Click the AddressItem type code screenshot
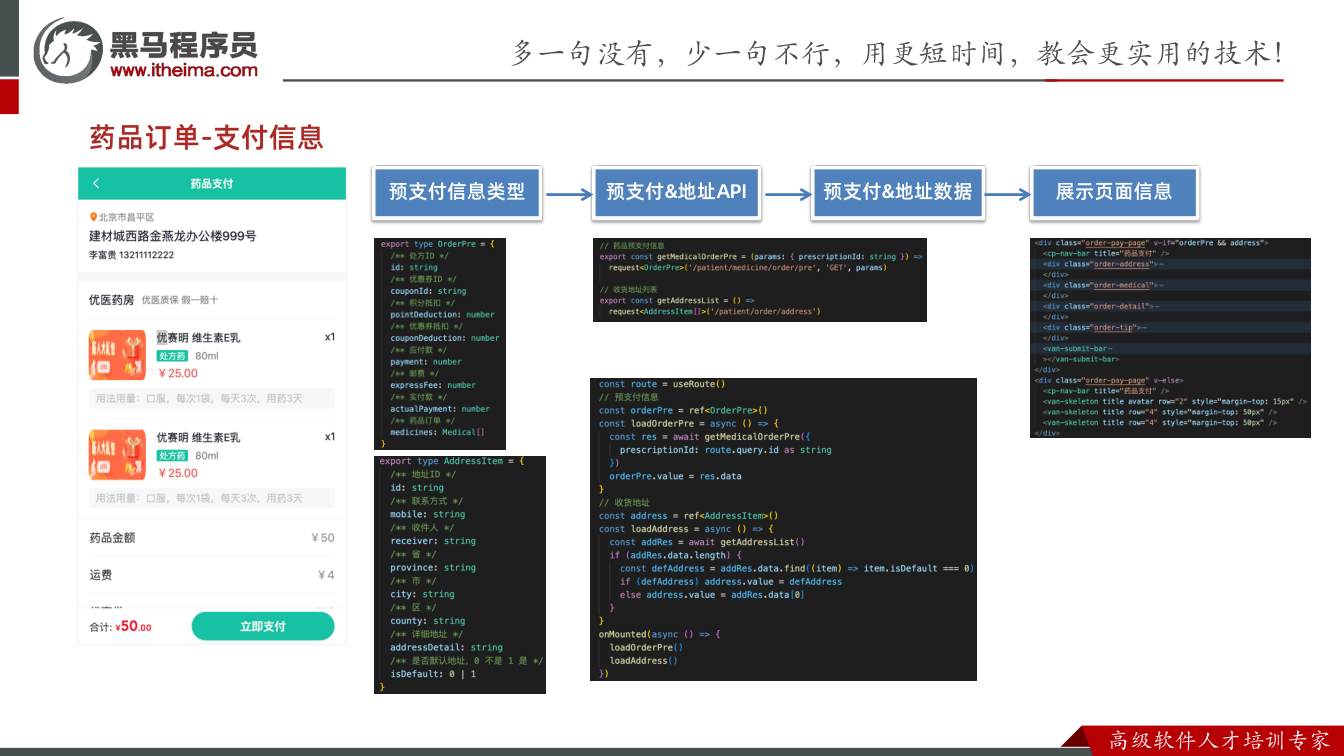Viewport: 1344px width, 756px height. point(460,574)
